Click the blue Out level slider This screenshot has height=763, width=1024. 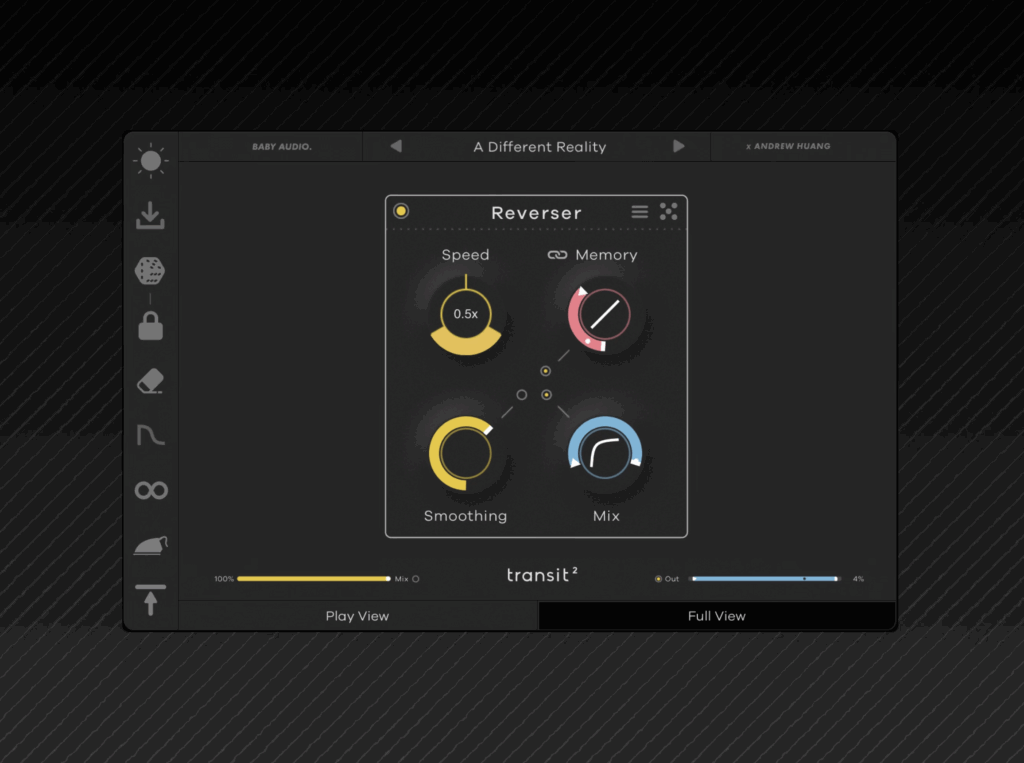tap(764, 579)
